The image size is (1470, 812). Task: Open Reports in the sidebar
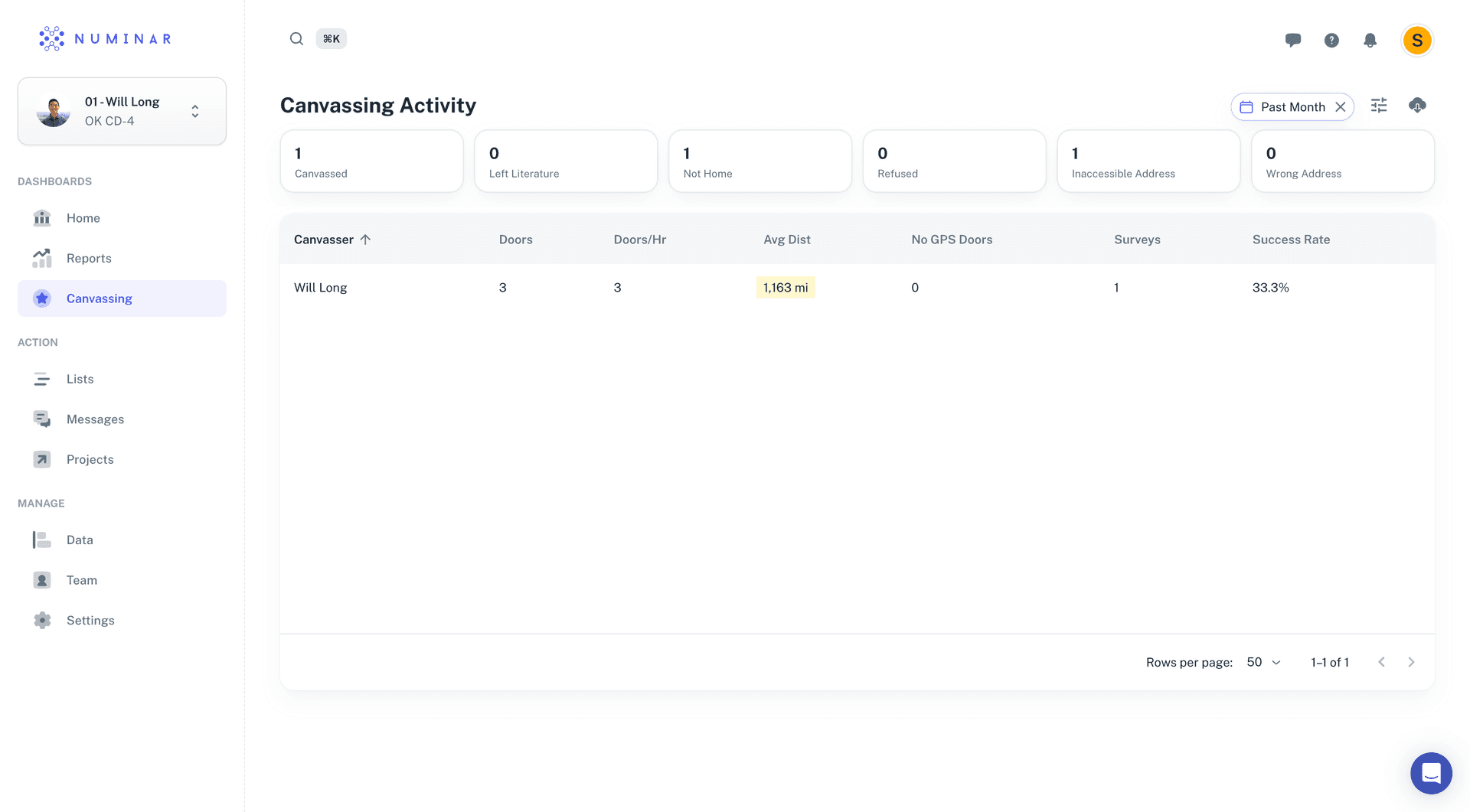pos(122,258)
